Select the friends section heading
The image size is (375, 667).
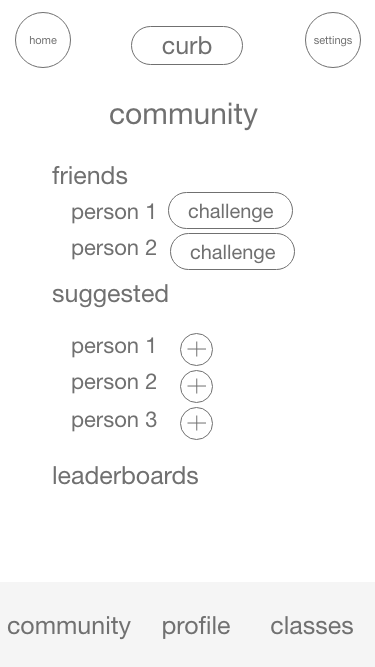click(90, 175)
